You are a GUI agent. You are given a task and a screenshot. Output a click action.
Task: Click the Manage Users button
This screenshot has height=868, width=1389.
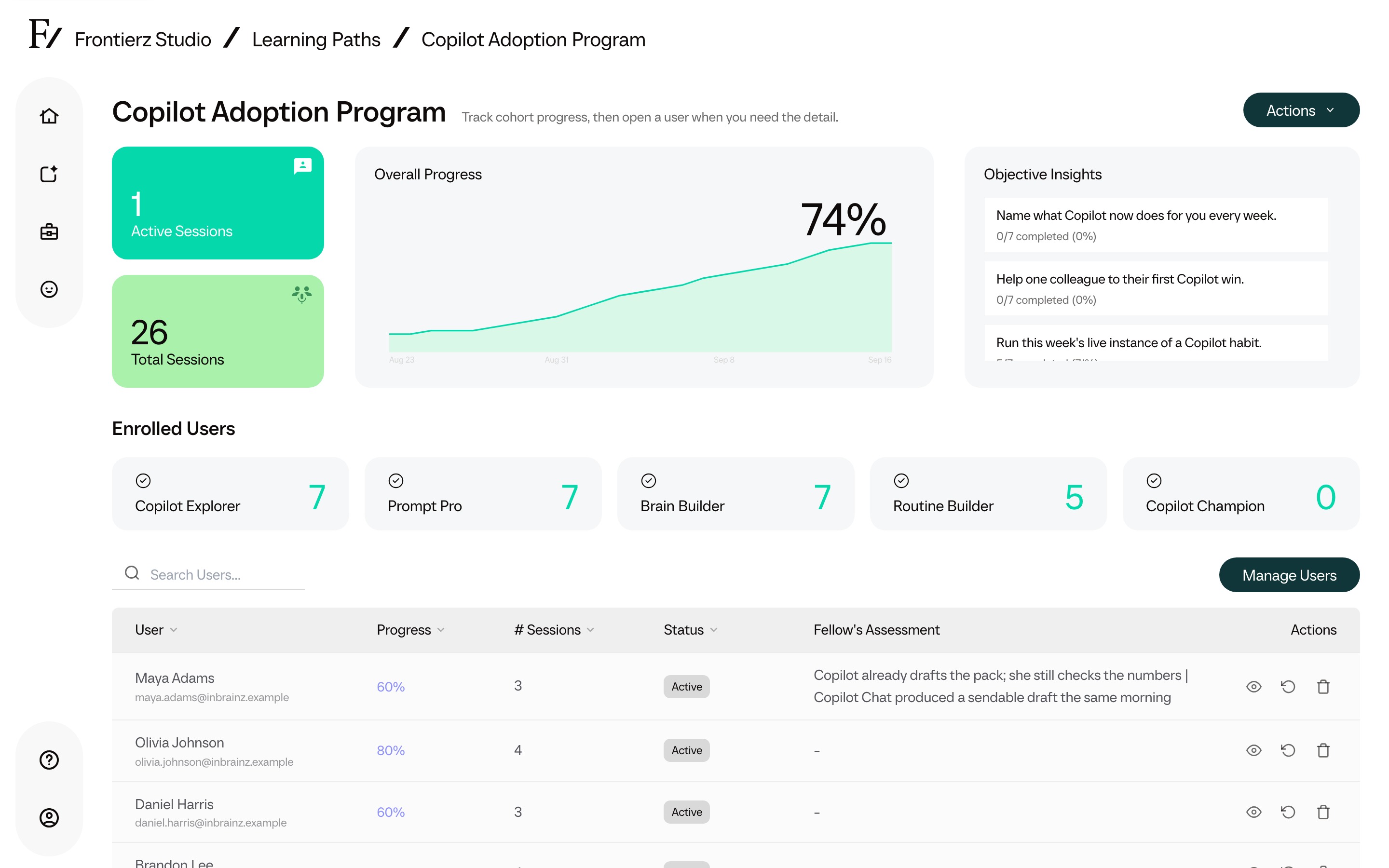[1289, 575]
